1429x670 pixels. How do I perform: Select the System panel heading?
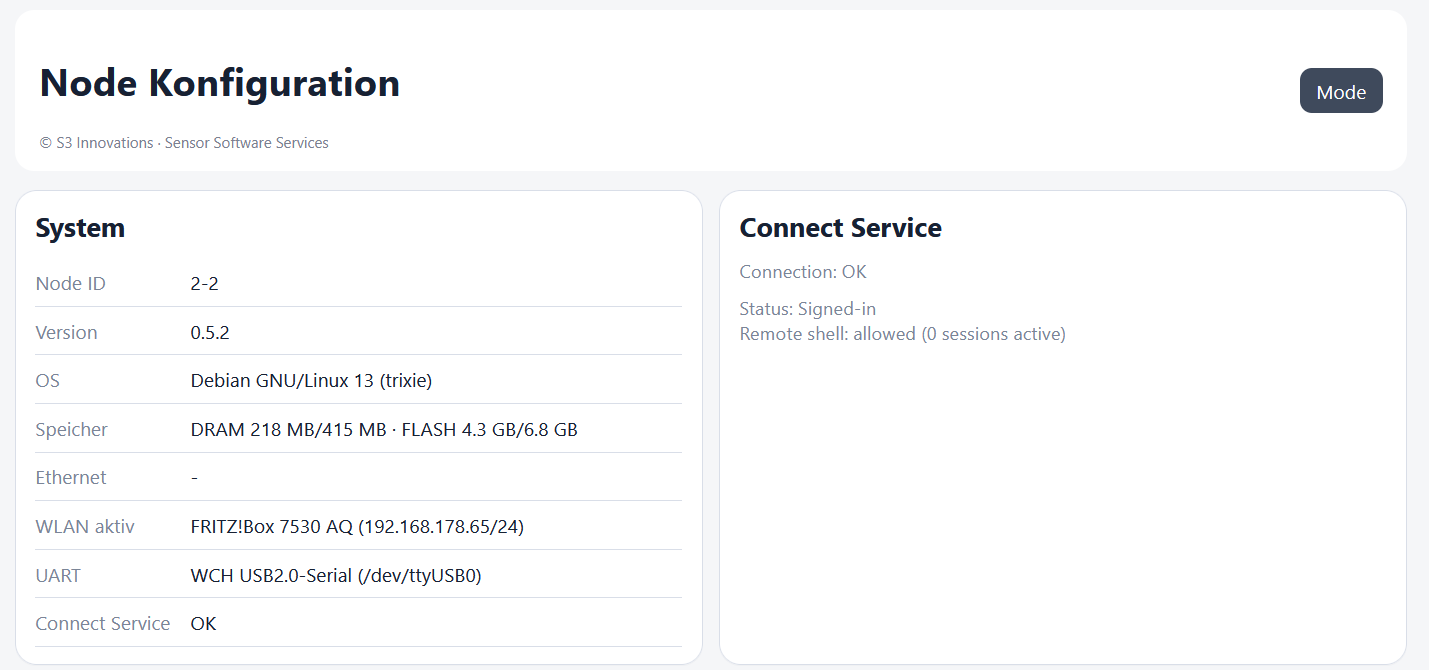[80, 228]
